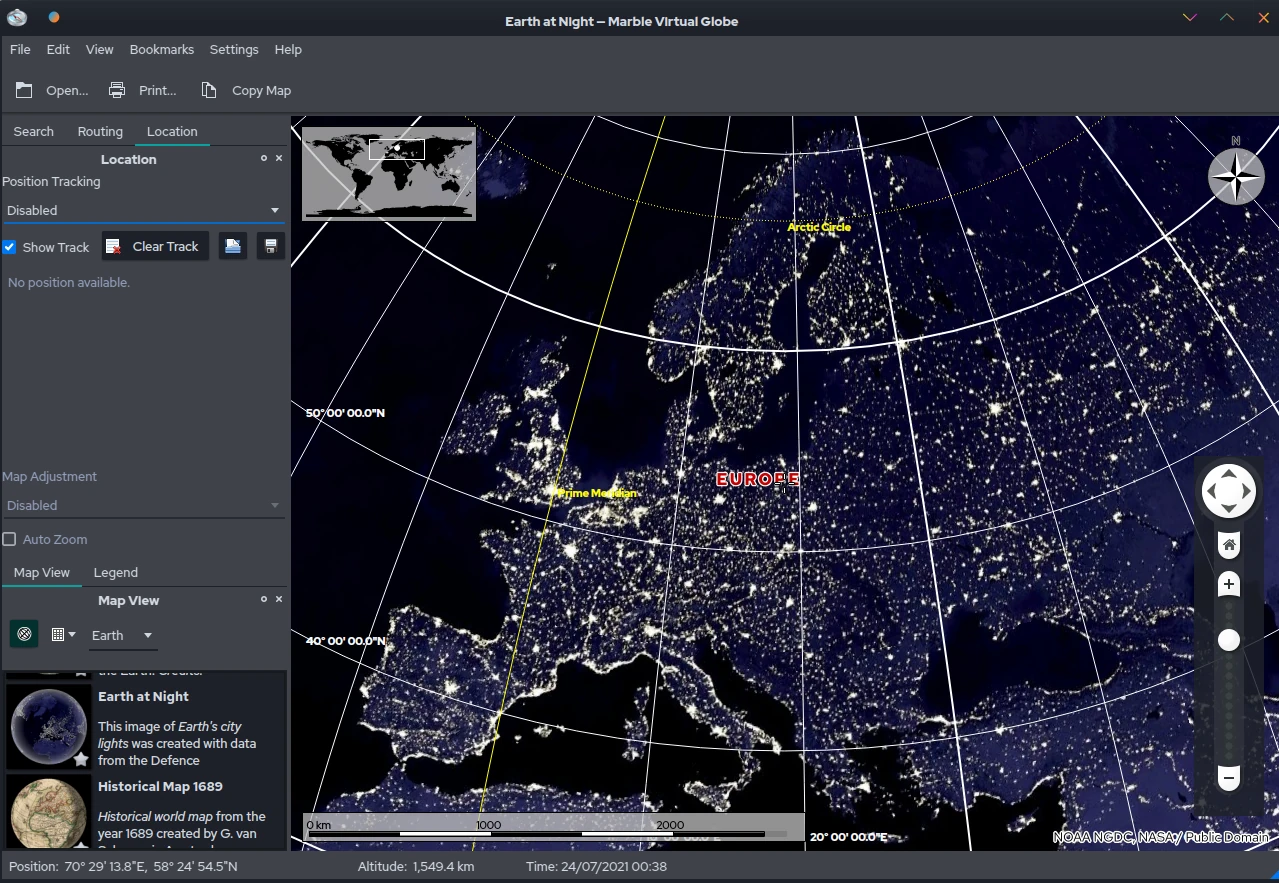Click the Earth at Night title text
Viewport: 1279px width, 883px height.
point(143,696)
